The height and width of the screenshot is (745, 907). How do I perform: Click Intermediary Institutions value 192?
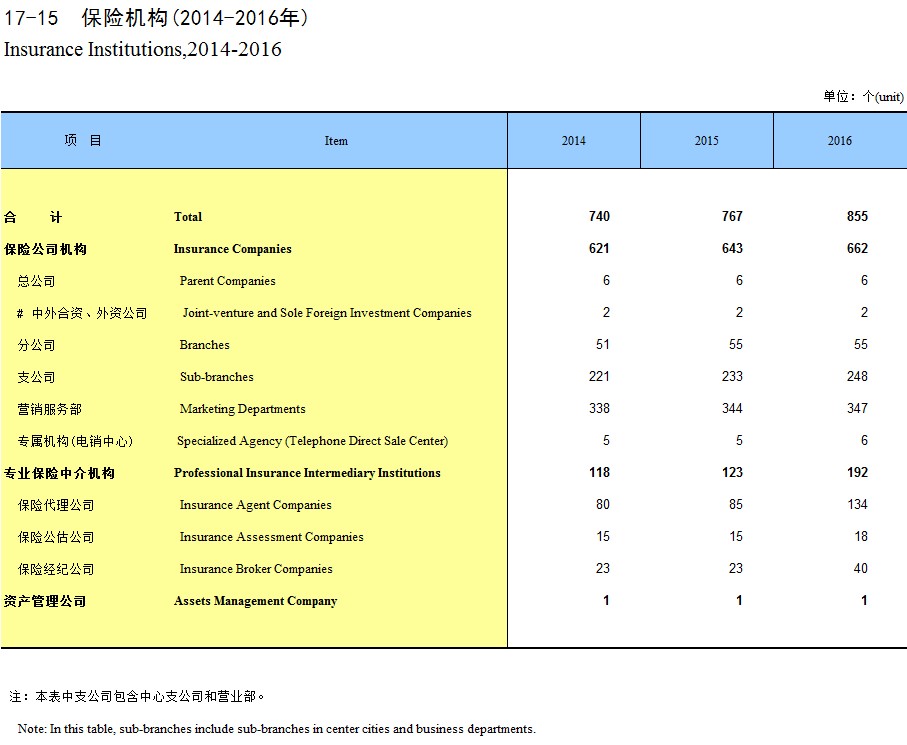coord(857,473)
